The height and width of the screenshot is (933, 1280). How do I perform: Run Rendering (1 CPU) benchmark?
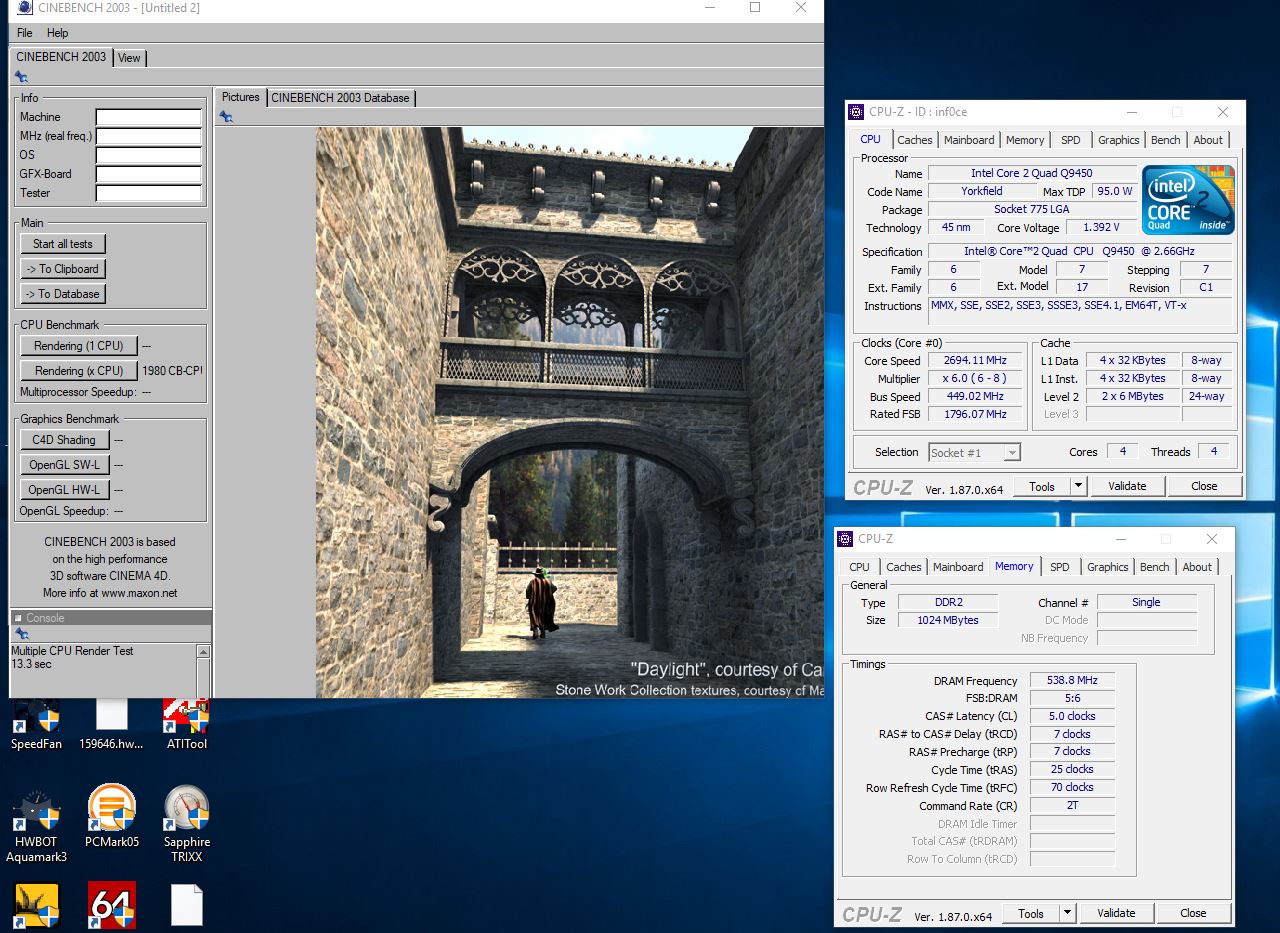pyautogui.click(x=79, y=346)
